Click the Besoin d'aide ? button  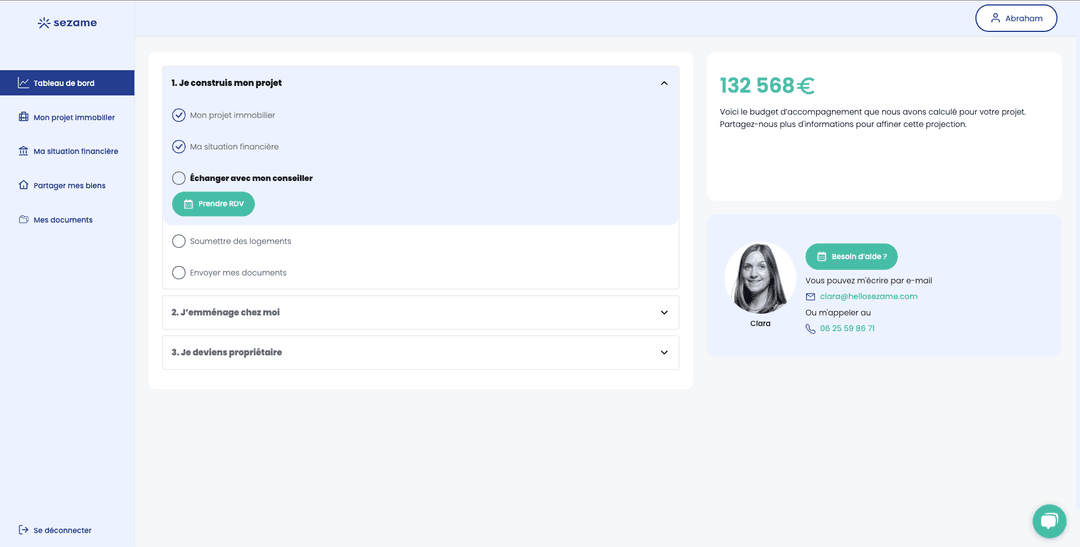pyautogui.click(x=851, y=256)
